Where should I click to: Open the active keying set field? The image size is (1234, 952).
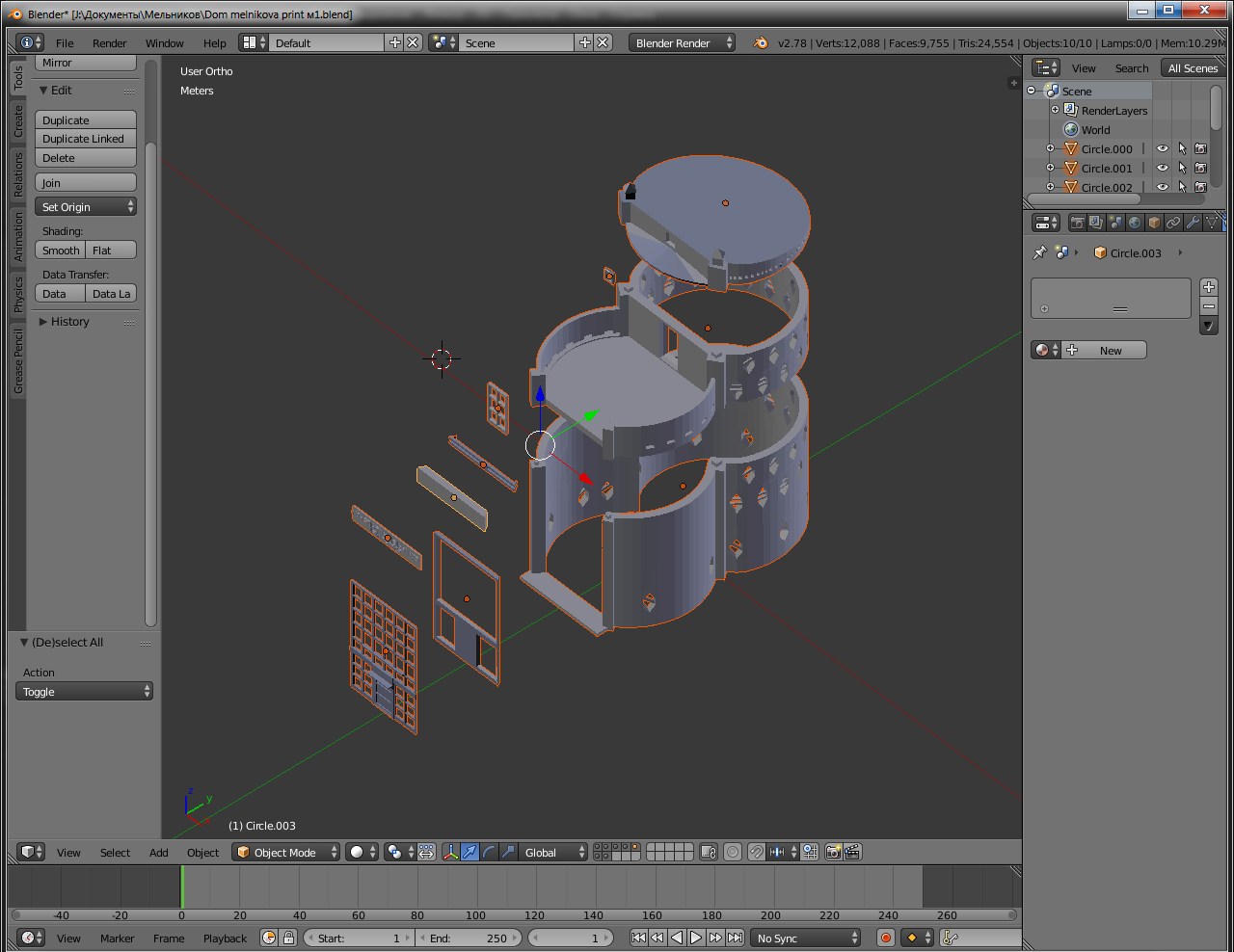click(x=981, y=938)
